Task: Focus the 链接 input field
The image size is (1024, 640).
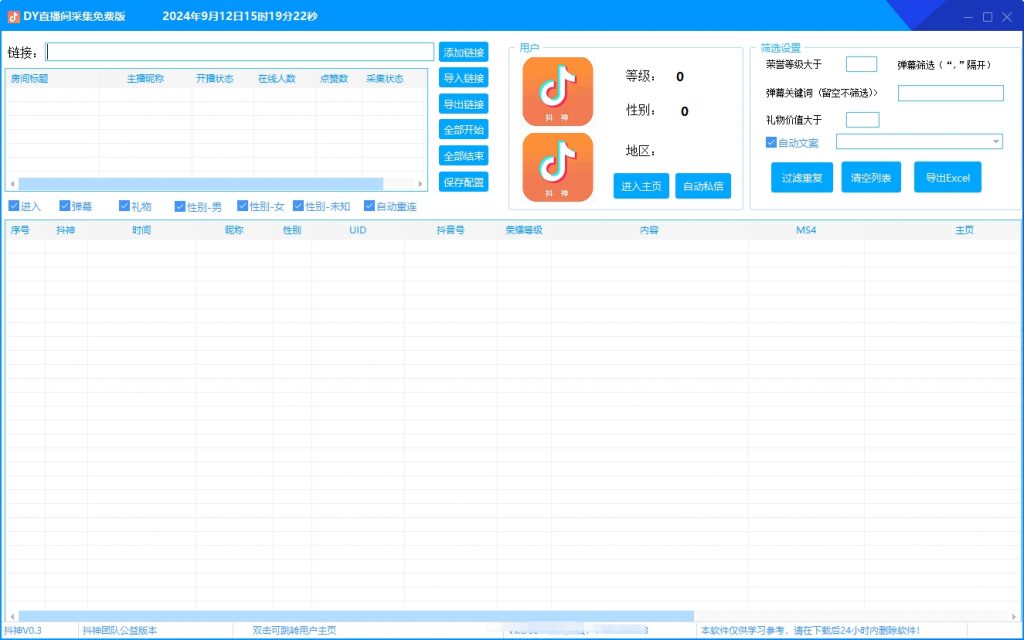Action: coord(240,52)
